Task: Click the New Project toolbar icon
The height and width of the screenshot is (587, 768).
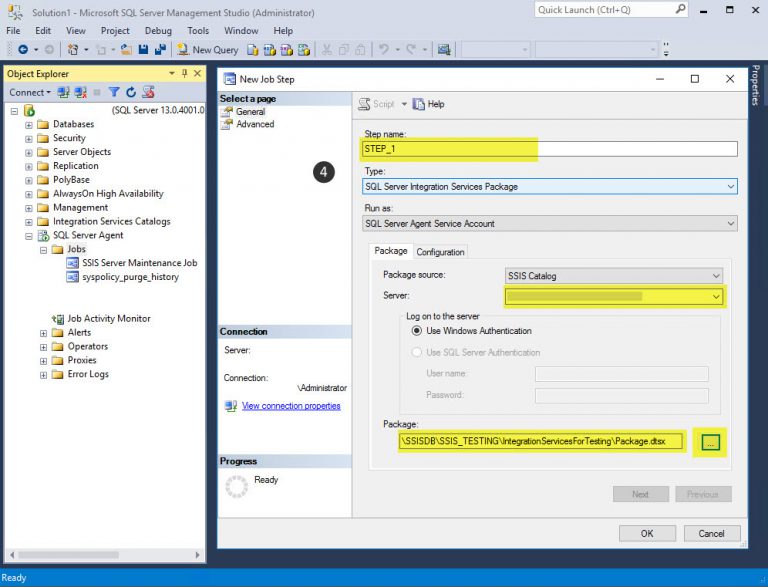Action: [73, 49]
